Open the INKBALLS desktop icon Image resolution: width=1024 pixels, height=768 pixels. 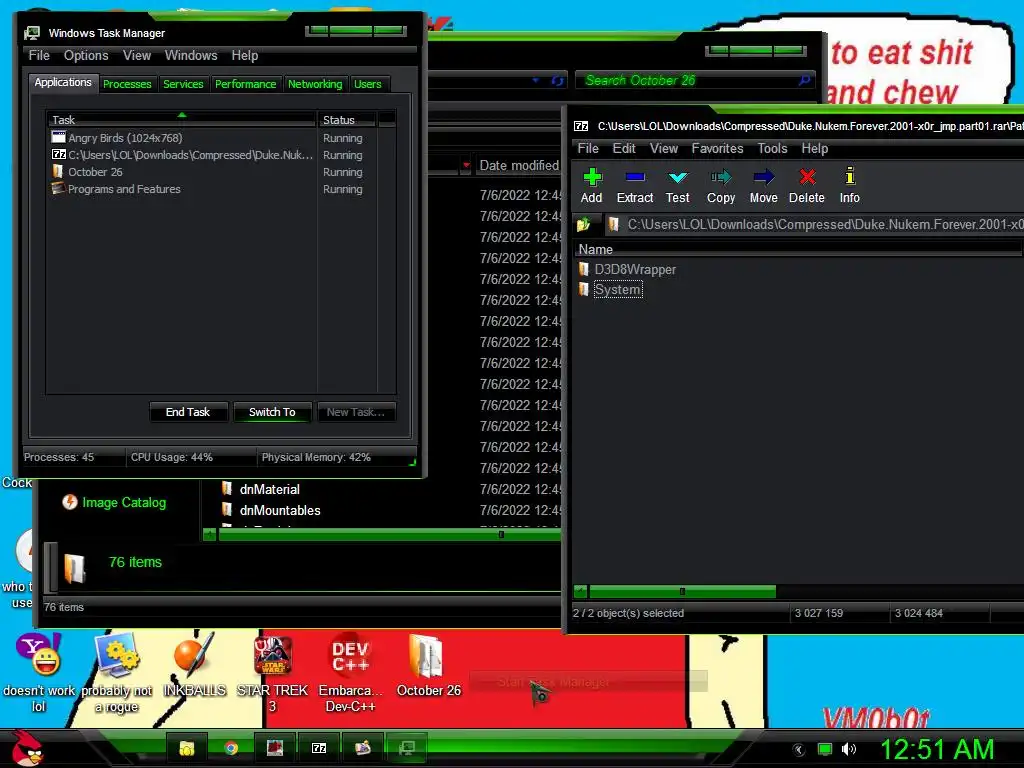[194, 663]
